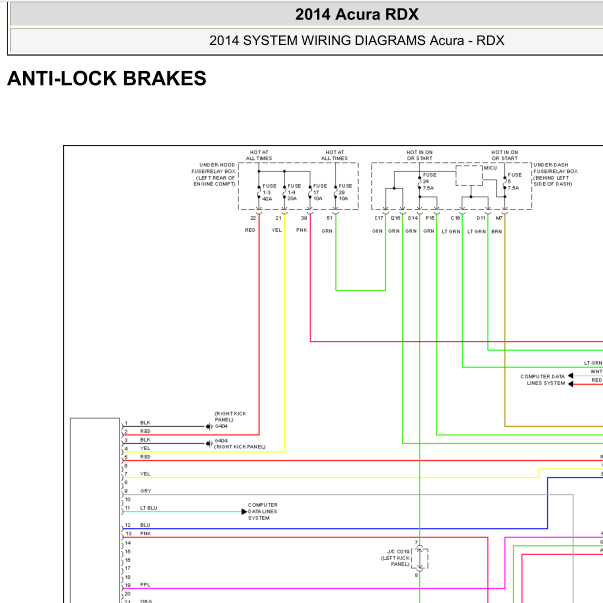The height and width of the screenshot is (603, 603).
Task: Click the "PPL" label on connector pin 19
Action: (145, 585)
